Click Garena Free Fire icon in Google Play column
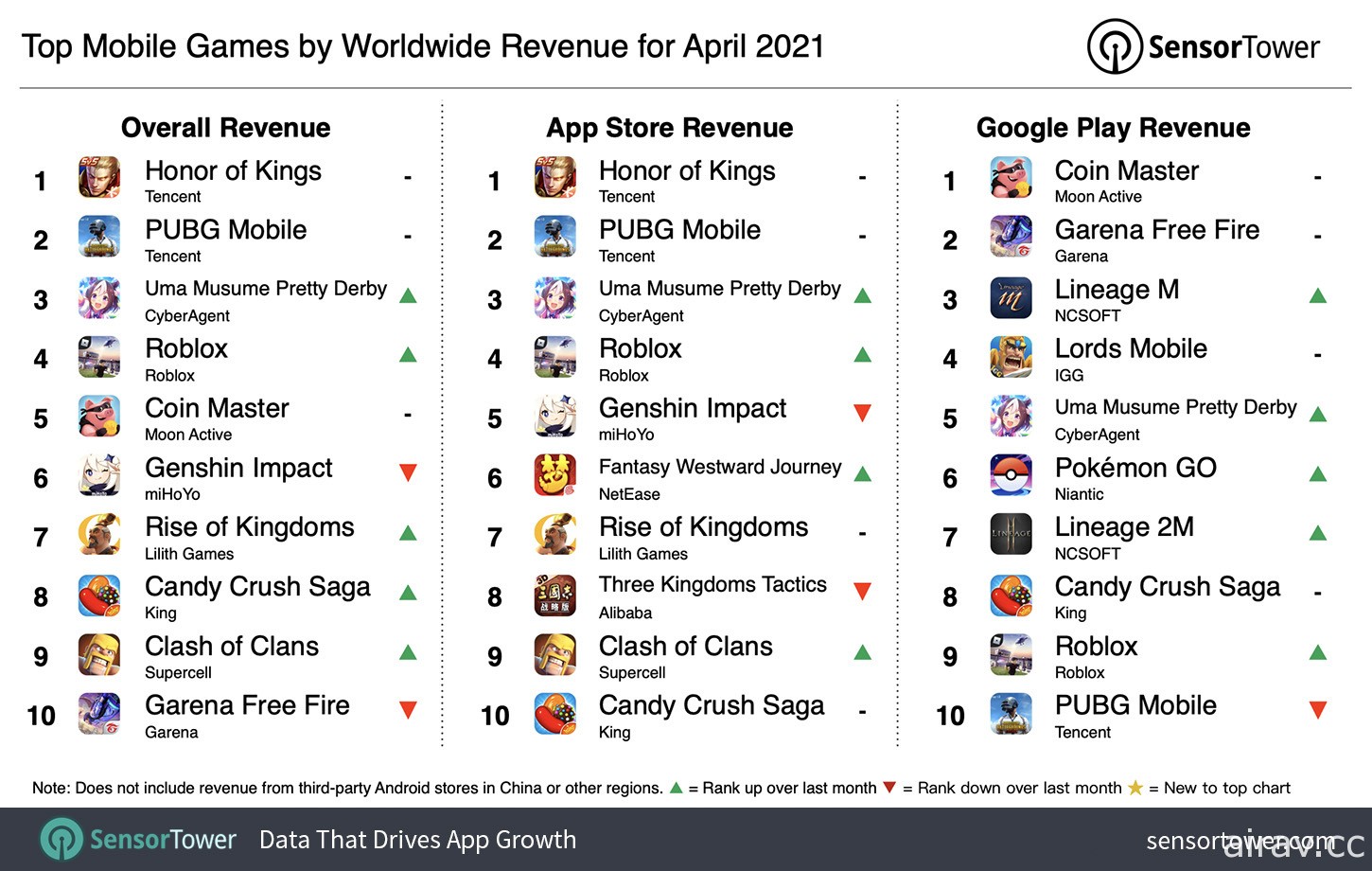 (x=1011, y=237)
